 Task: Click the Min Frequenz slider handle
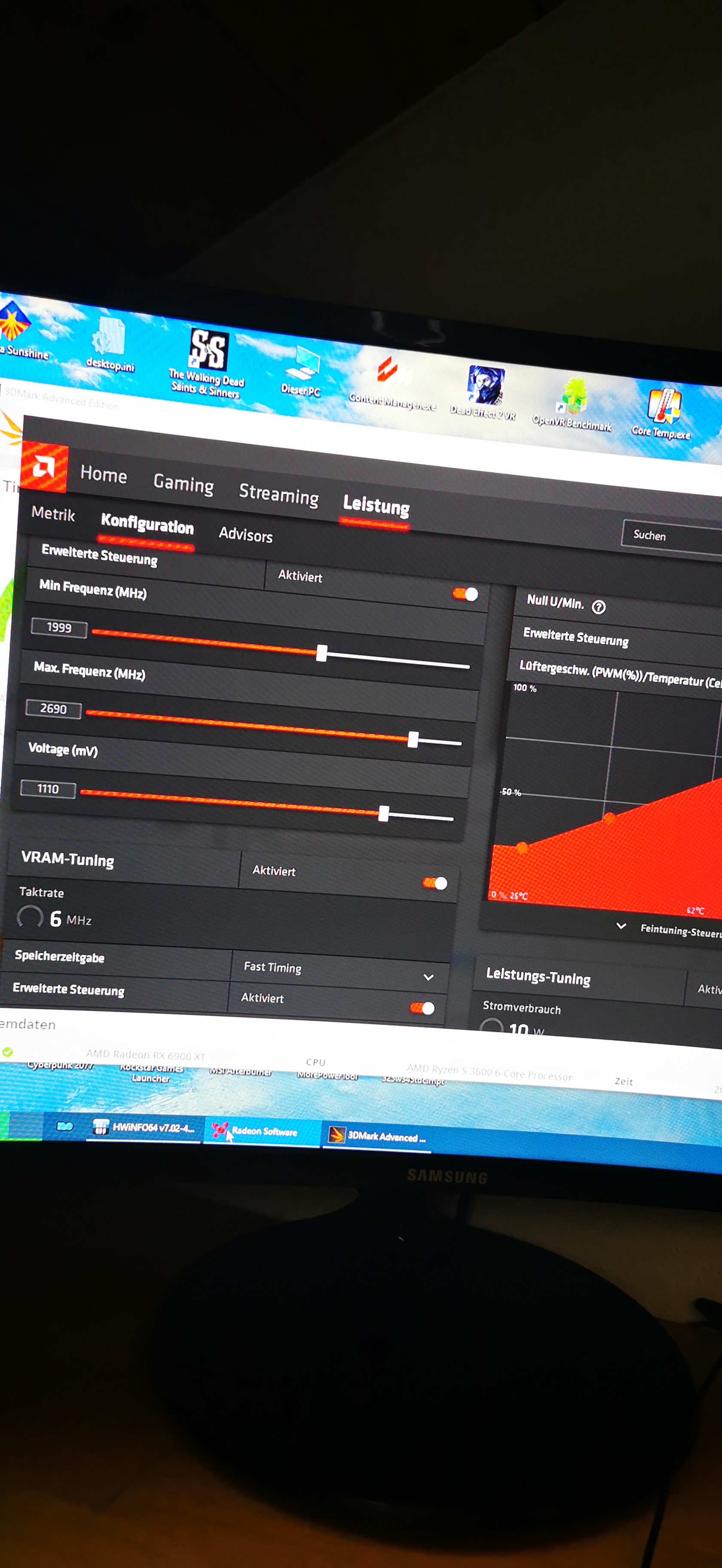click(322, 653)
